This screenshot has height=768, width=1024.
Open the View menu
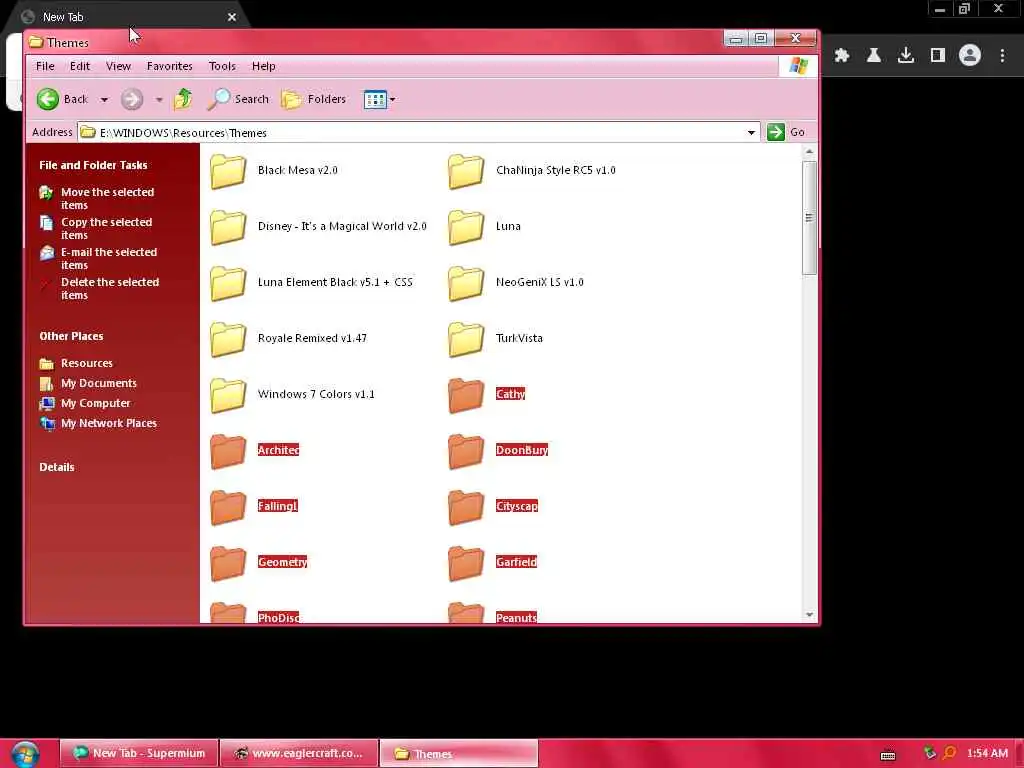point(118,66)
